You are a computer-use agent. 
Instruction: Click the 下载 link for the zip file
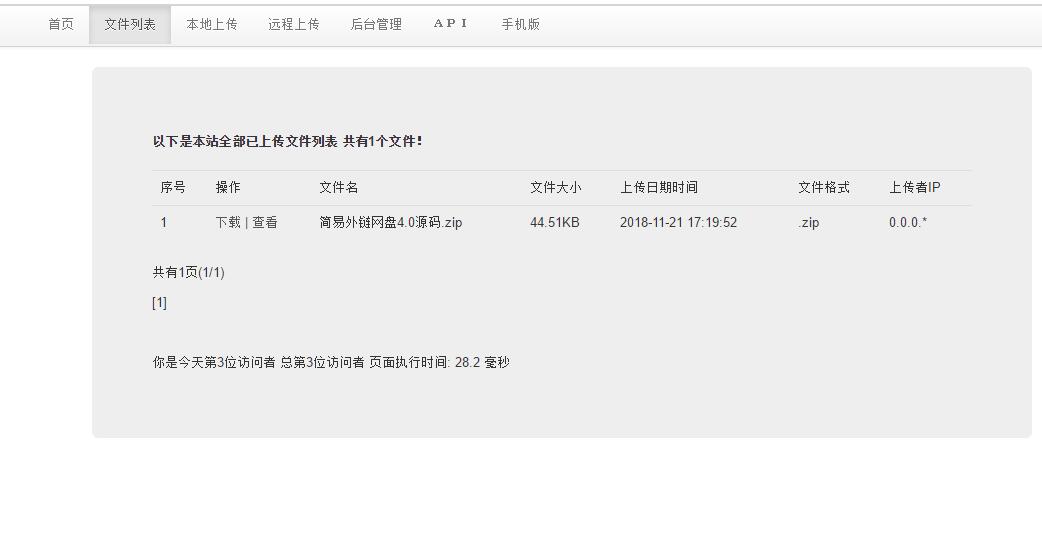[x=228, y=222]
